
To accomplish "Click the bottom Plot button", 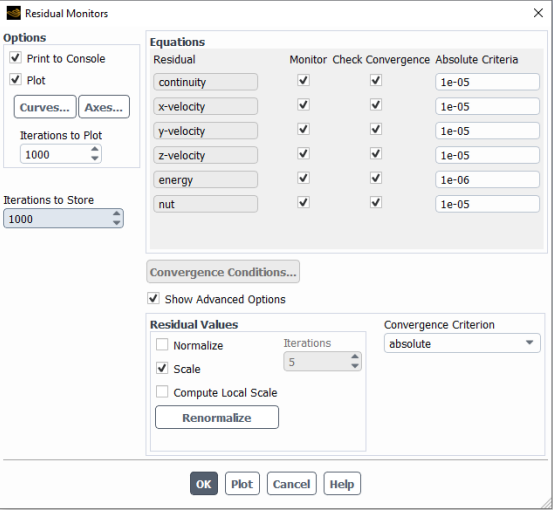I will (242, 484).
